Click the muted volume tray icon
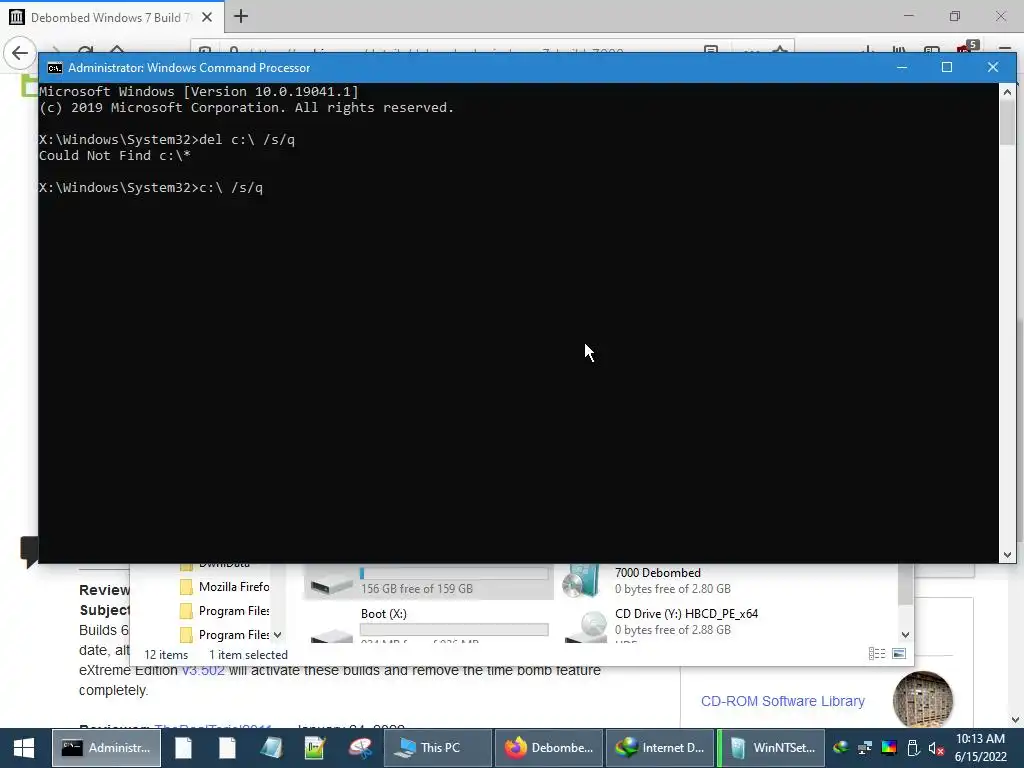The height and width of the screenshot is (768, 1024). 936,748
